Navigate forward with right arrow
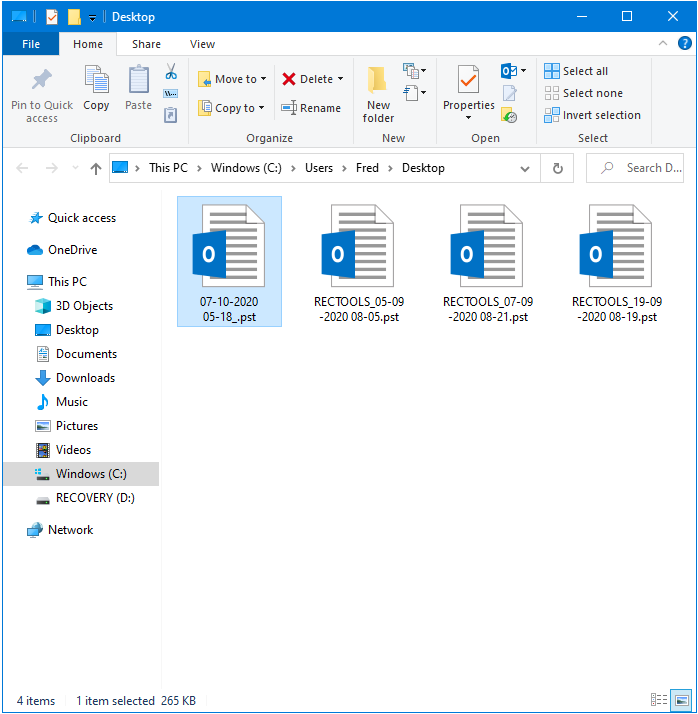 52,168
